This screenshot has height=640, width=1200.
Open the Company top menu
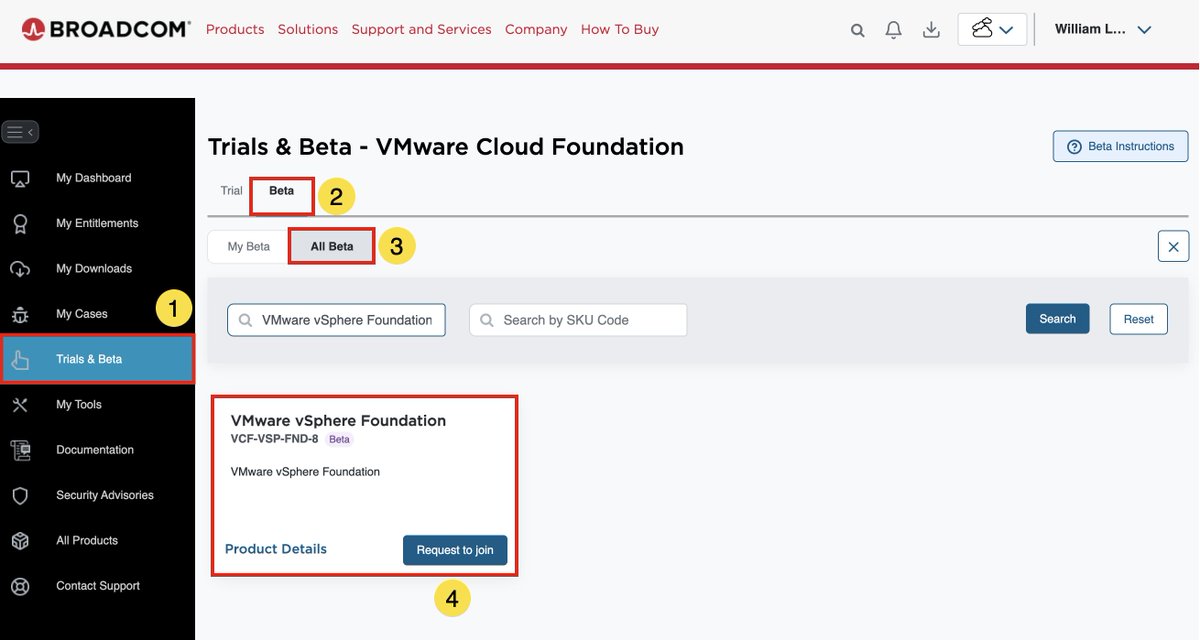[536, 29]
